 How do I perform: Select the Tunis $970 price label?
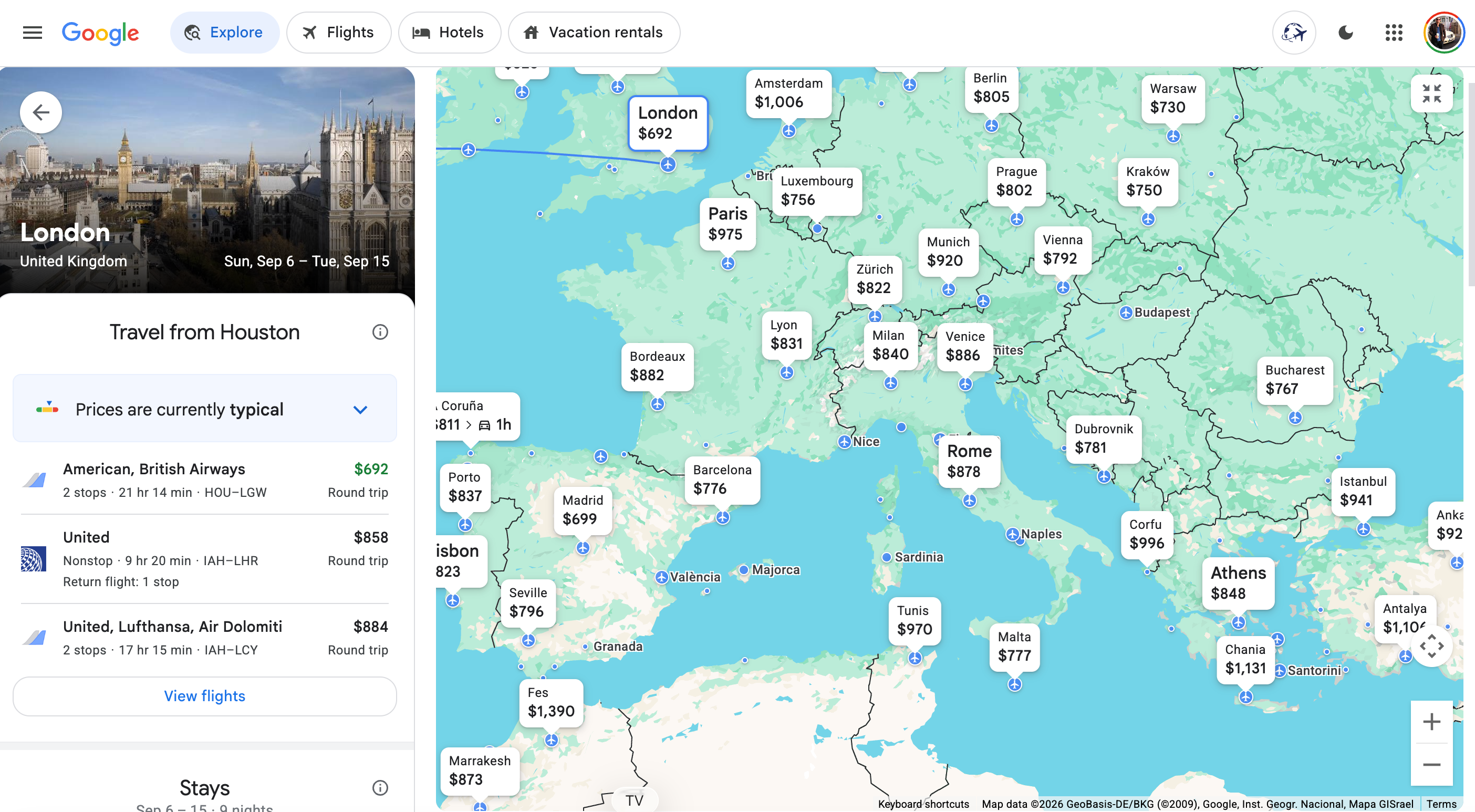(915, 621)
